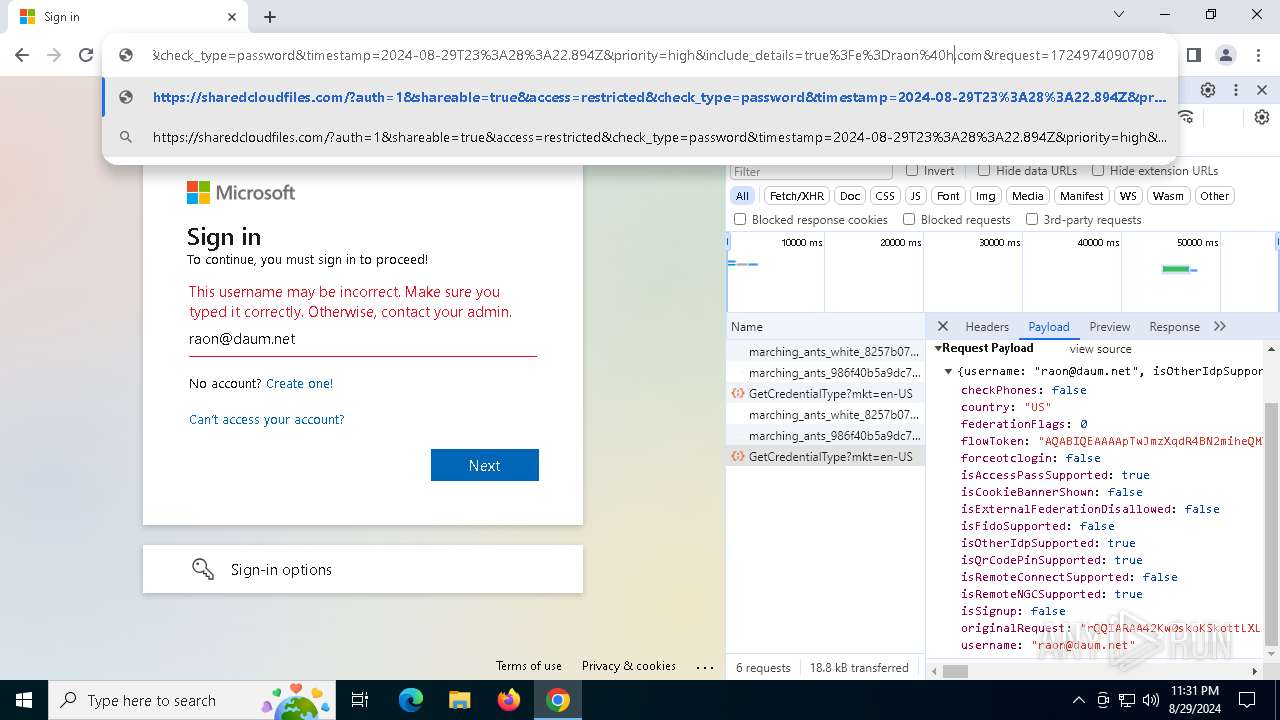Reload the page with the refresh icon
This screenshot has height=720, width=1280.
tap(86, 55)
